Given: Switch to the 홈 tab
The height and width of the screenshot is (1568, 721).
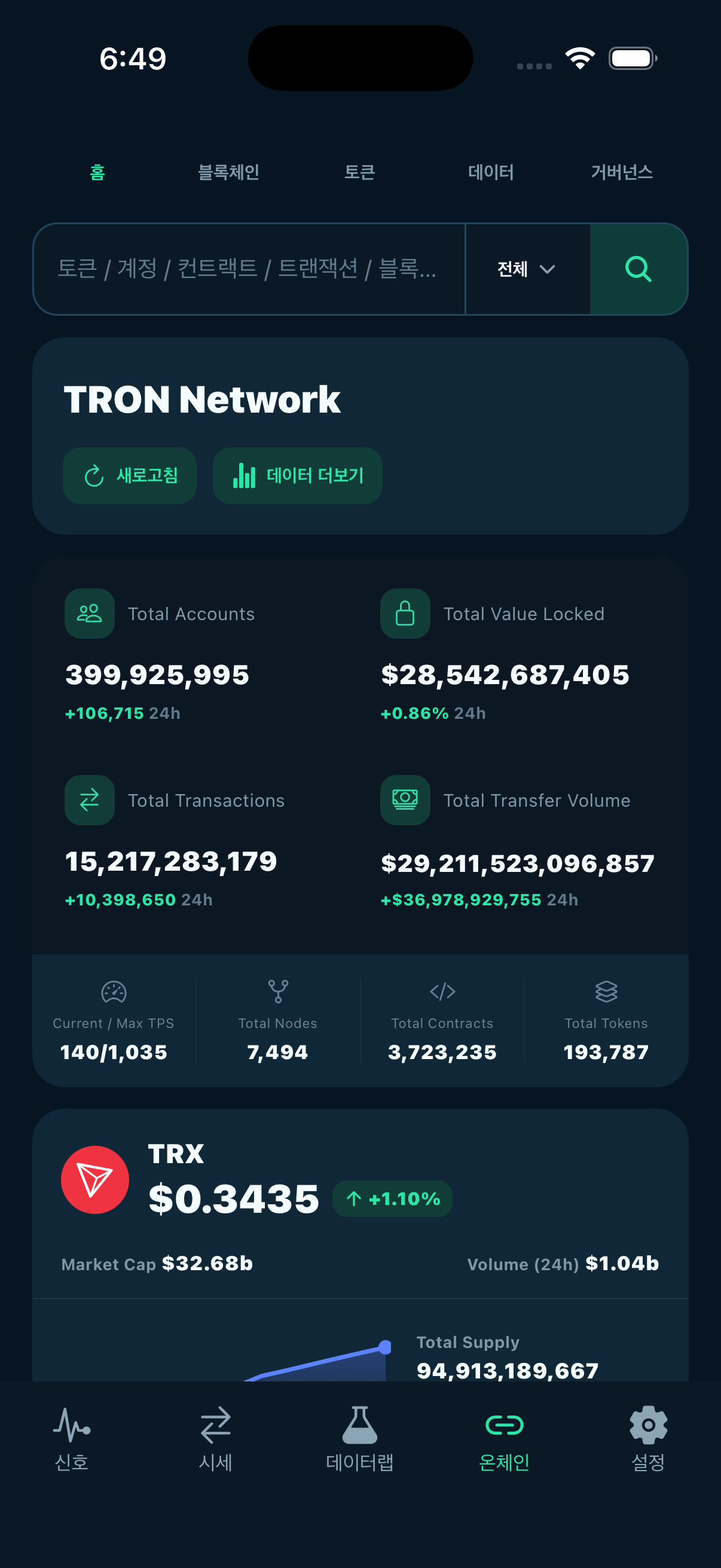Looking at the screenshot, I should pos(97,172).
